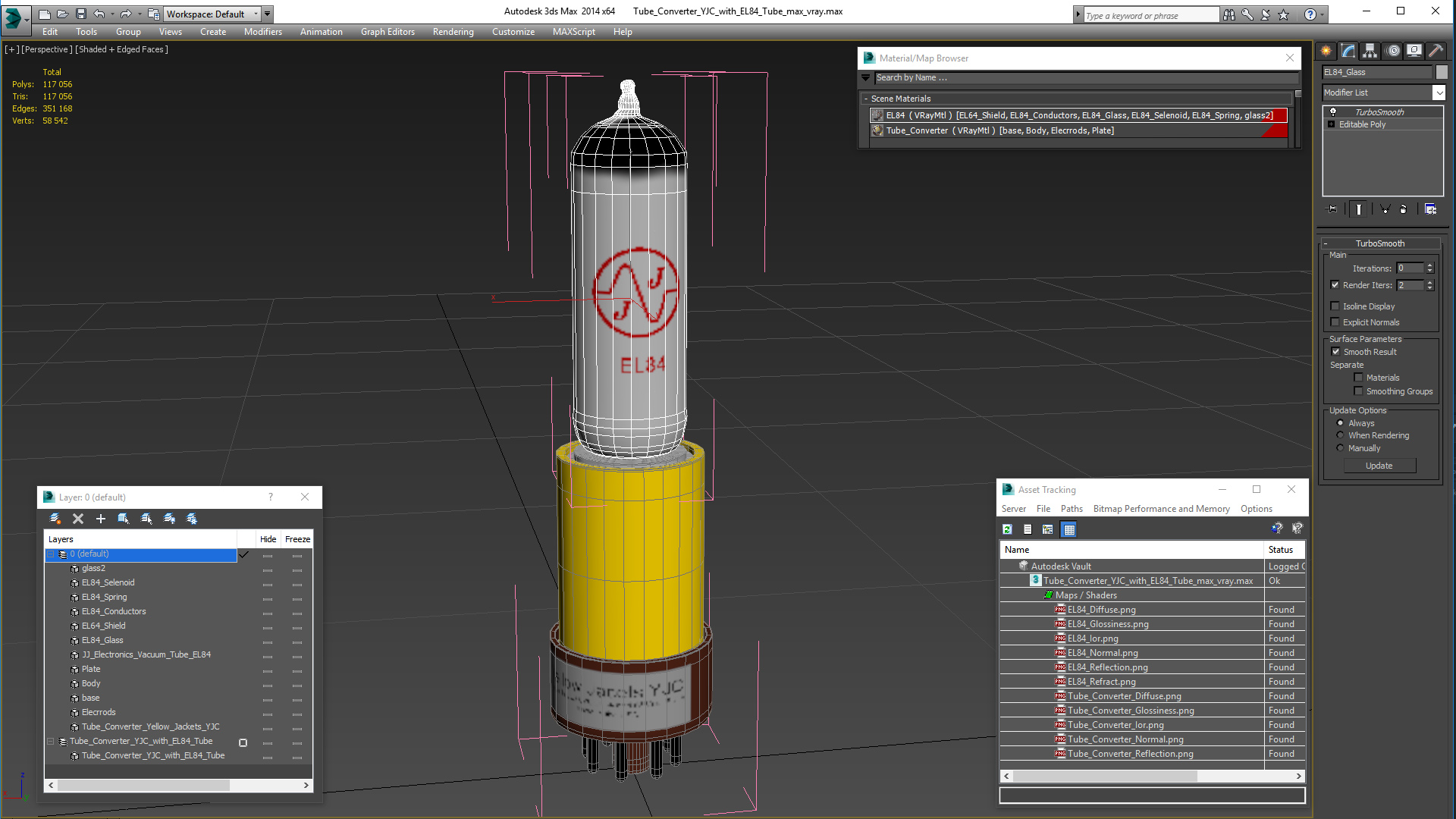The width and height of the screenshot is (1456, 819).
Task: Open the Modifier List dropdown
Action: 1439,93
